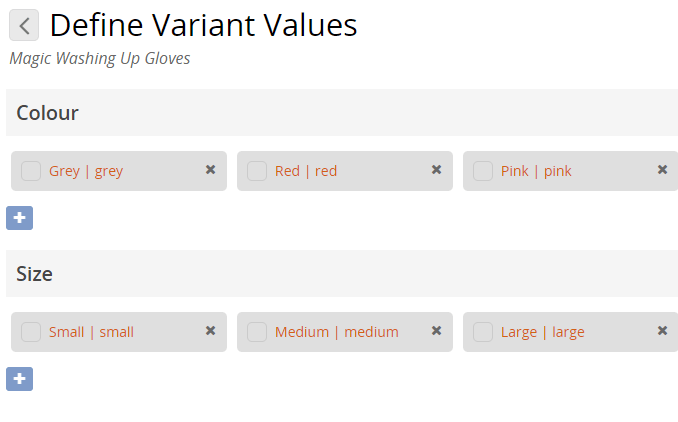Add a new Colour value with plus button

[19, 218]
